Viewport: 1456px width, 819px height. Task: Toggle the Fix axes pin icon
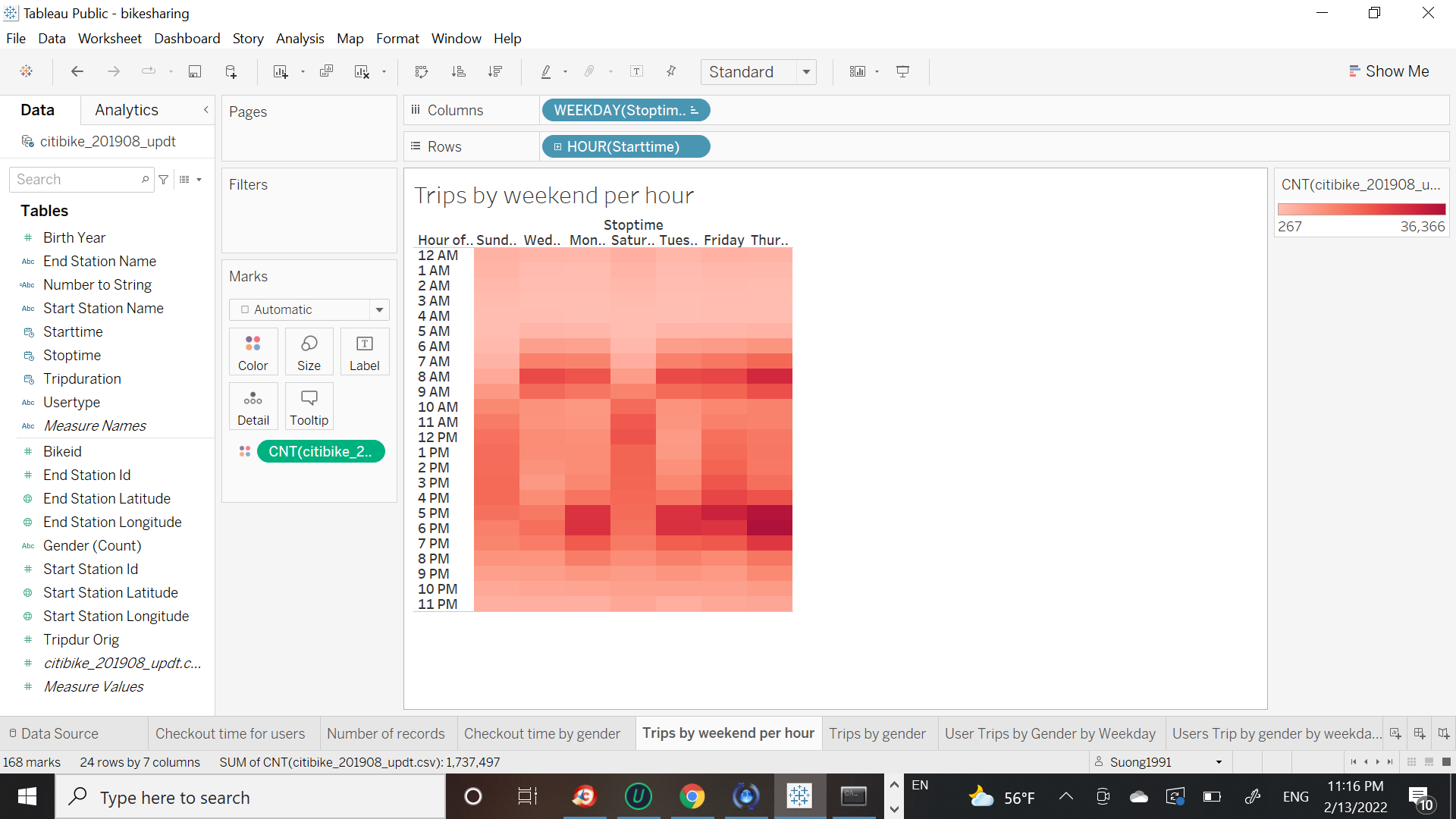(671, 71)
